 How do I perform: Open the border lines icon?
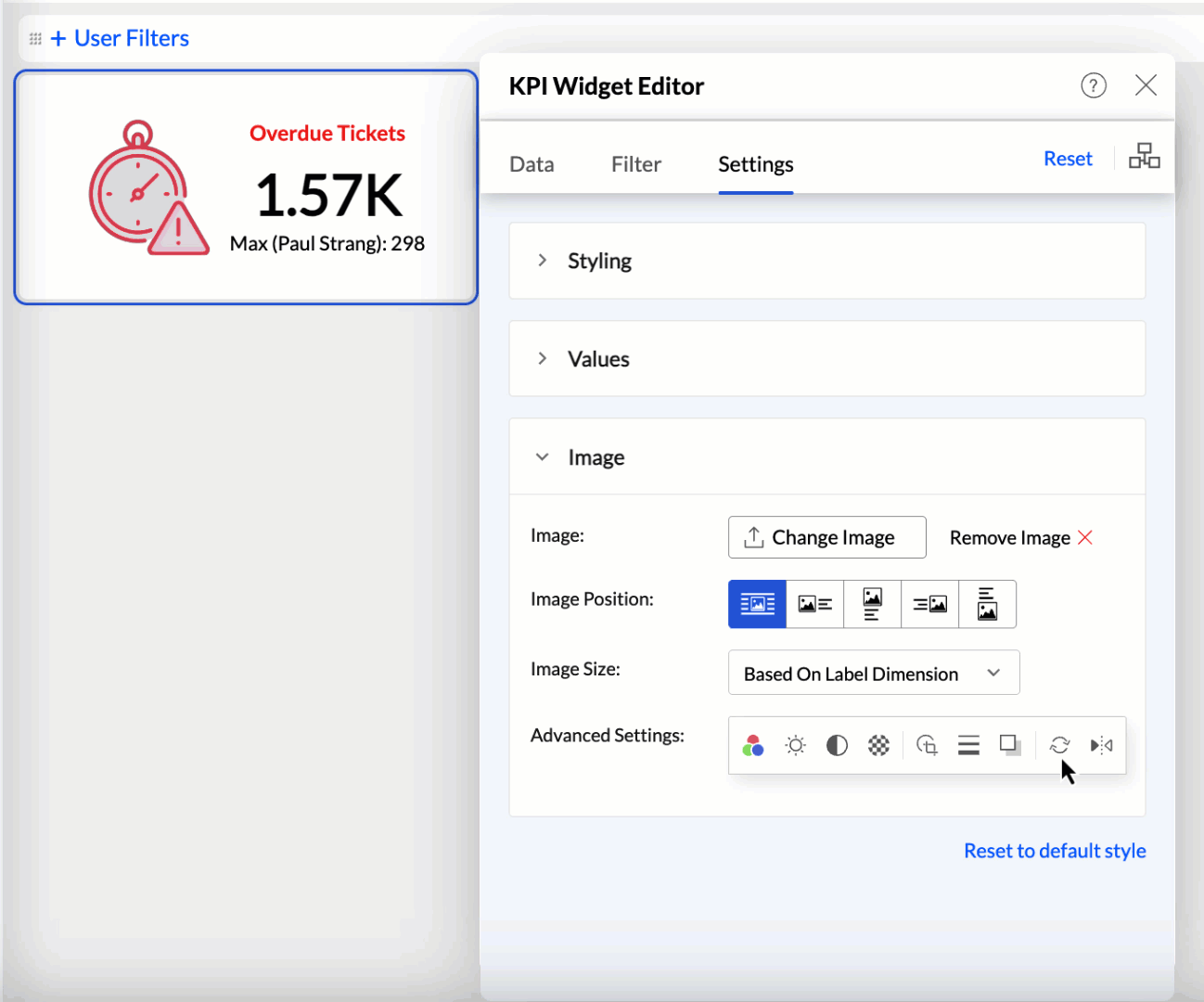coord(968,745)
